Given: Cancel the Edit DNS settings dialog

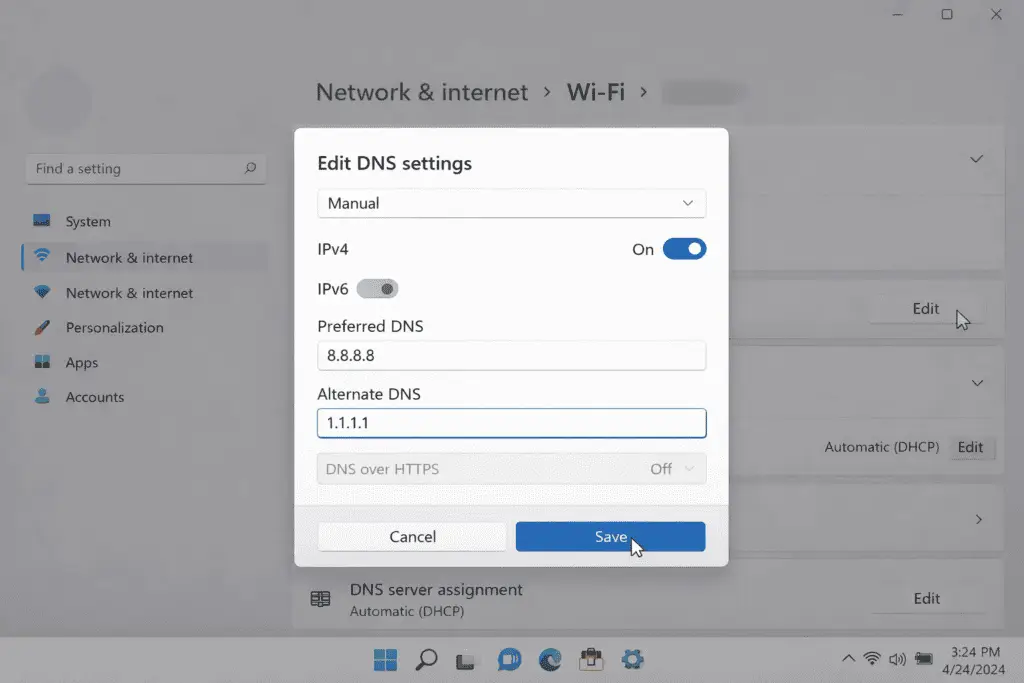Looking at the screenshot, I should 412,537.
